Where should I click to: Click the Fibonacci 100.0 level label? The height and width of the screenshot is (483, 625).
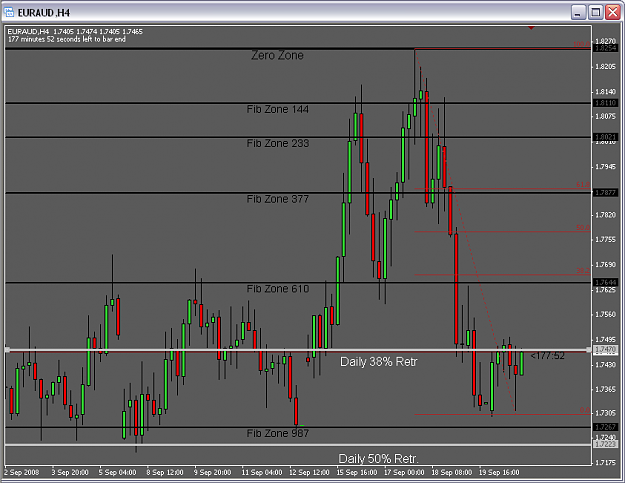click(582, 44)
